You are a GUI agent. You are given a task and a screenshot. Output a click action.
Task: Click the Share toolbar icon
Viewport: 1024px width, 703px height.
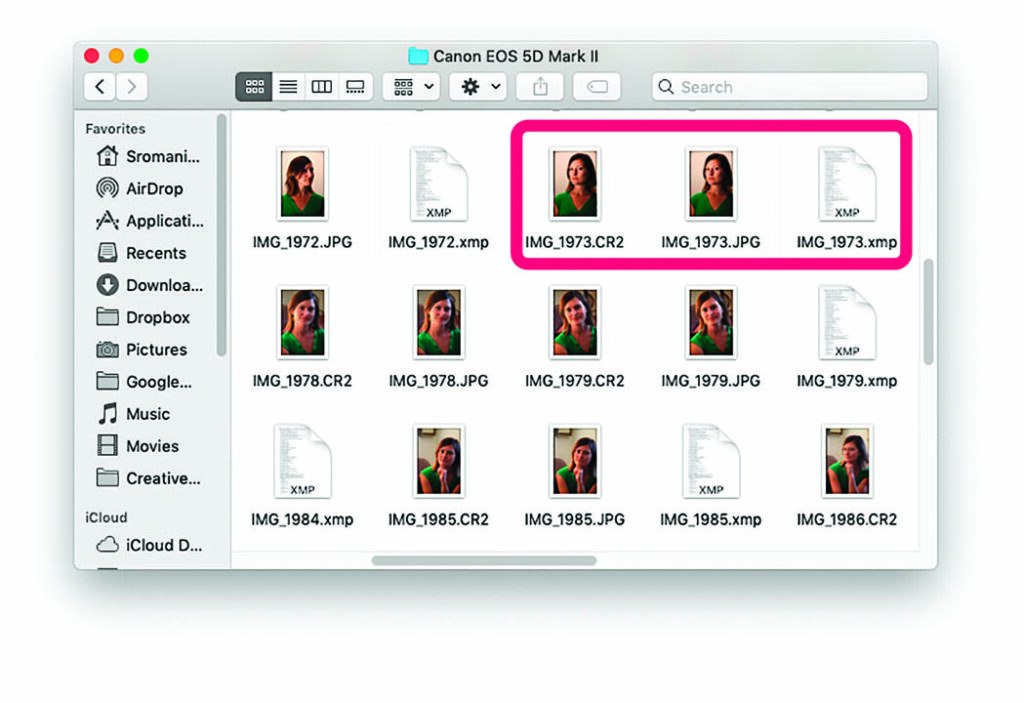[x=540, y=87]
